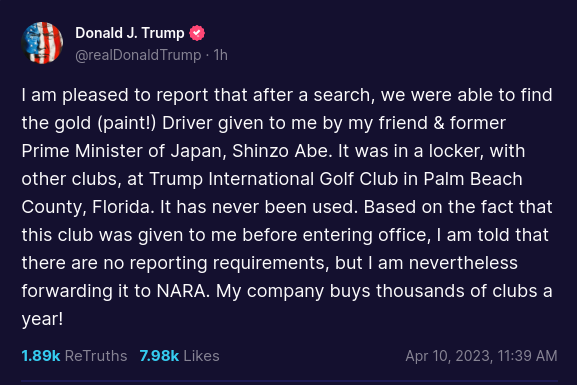This screenshot has width=577, height=385.
Task: Open the Apr 10, 2023 timestamp
Action: [448, 356]
